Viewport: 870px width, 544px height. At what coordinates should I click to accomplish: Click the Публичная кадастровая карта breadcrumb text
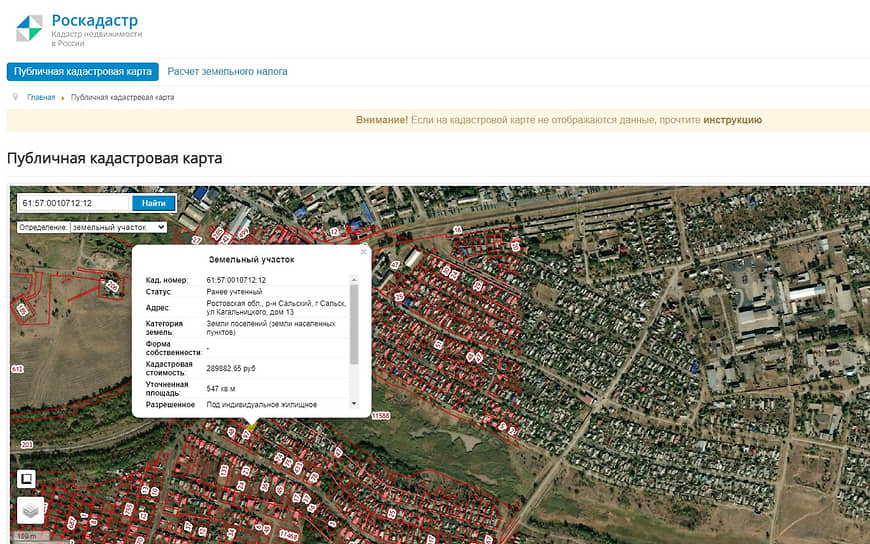[x=123, y=97]
